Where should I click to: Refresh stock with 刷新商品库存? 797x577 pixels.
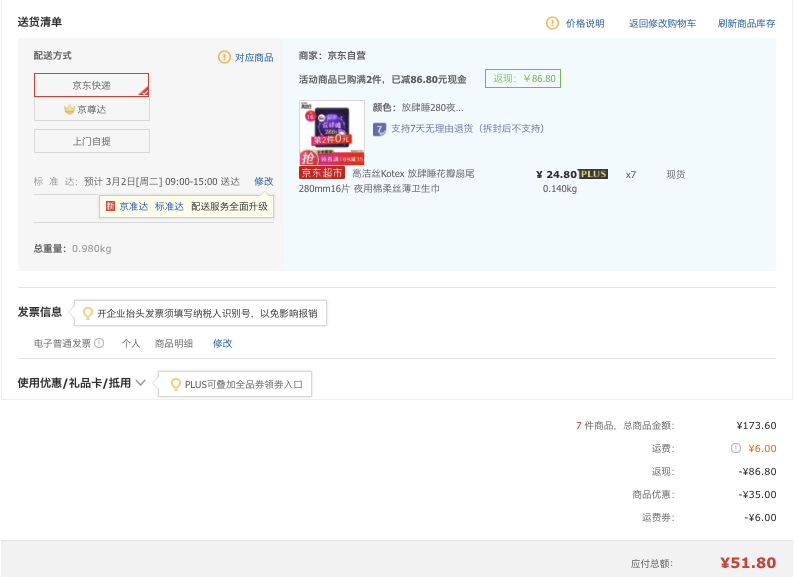[746, 24]
